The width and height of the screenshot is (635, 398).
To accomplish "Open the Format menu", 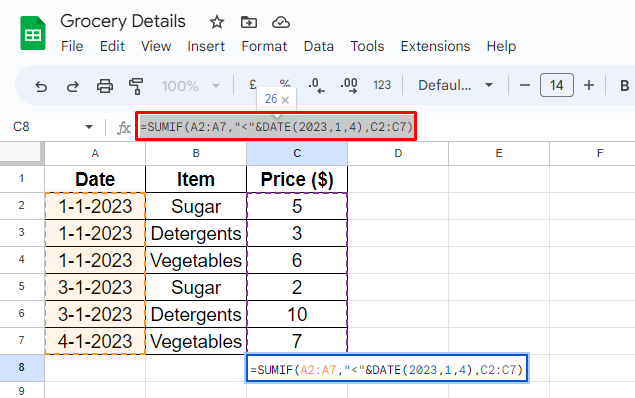I will (264, 46).
